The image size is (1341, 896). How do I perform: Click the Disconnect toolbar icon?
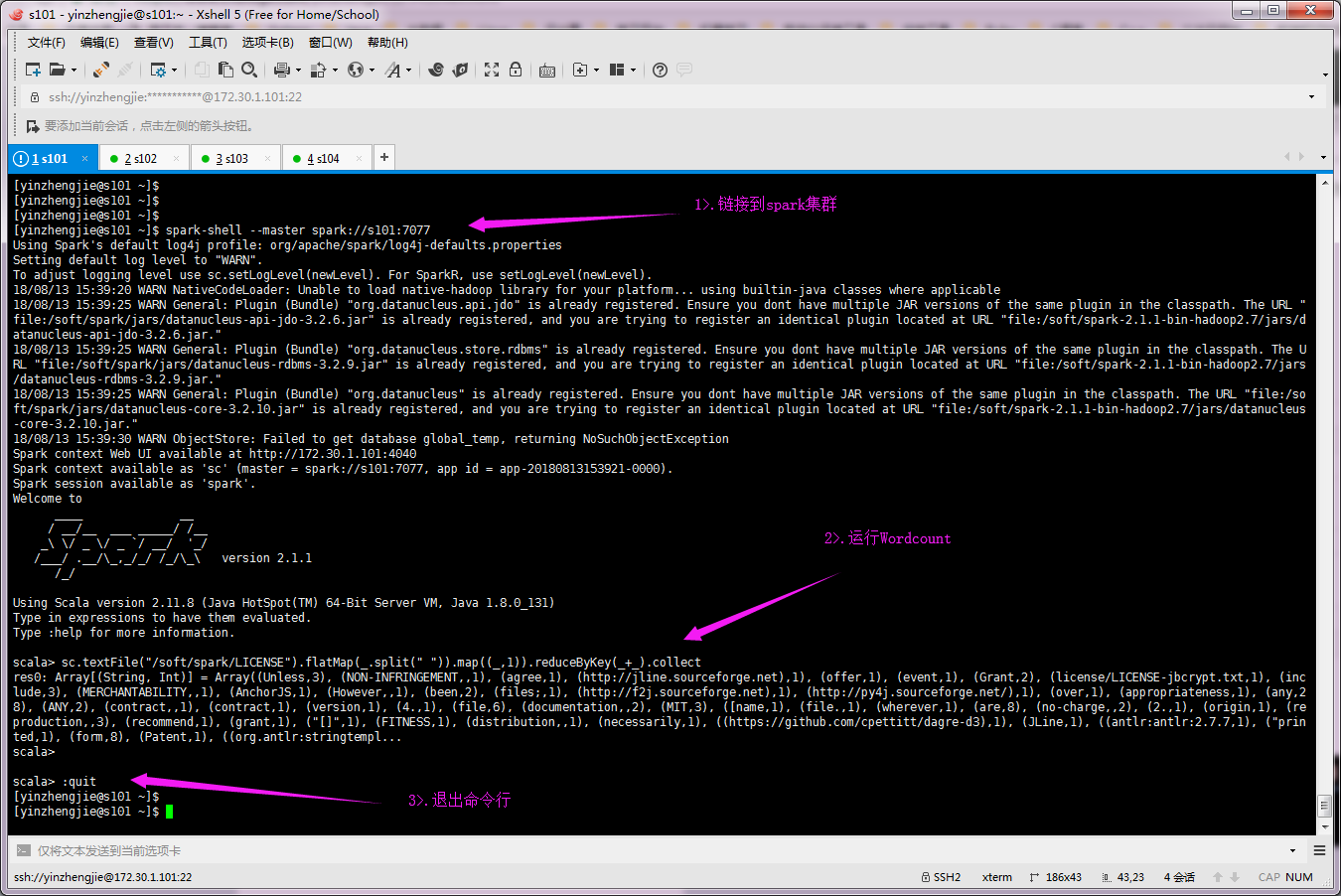point(125,70)
